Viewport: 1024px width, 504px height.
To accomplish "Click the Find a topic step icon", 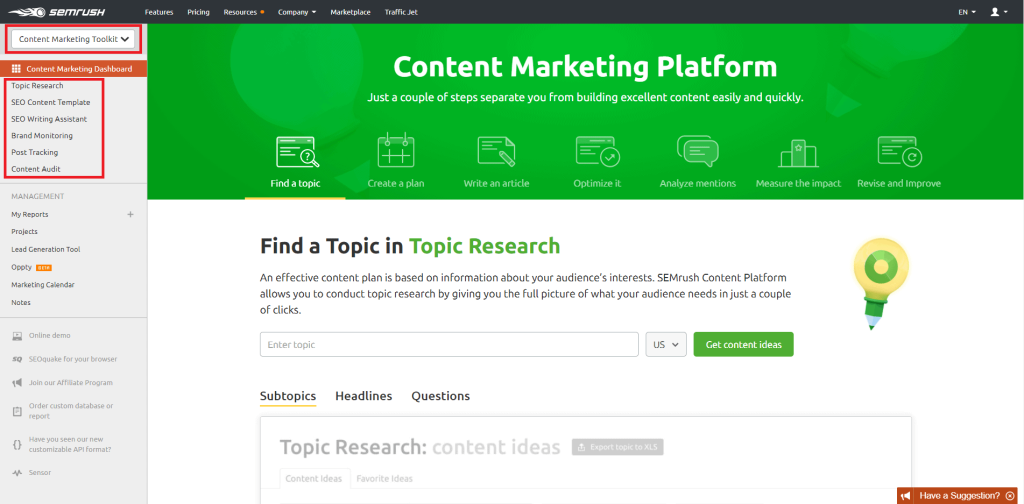I will [296, 152].
